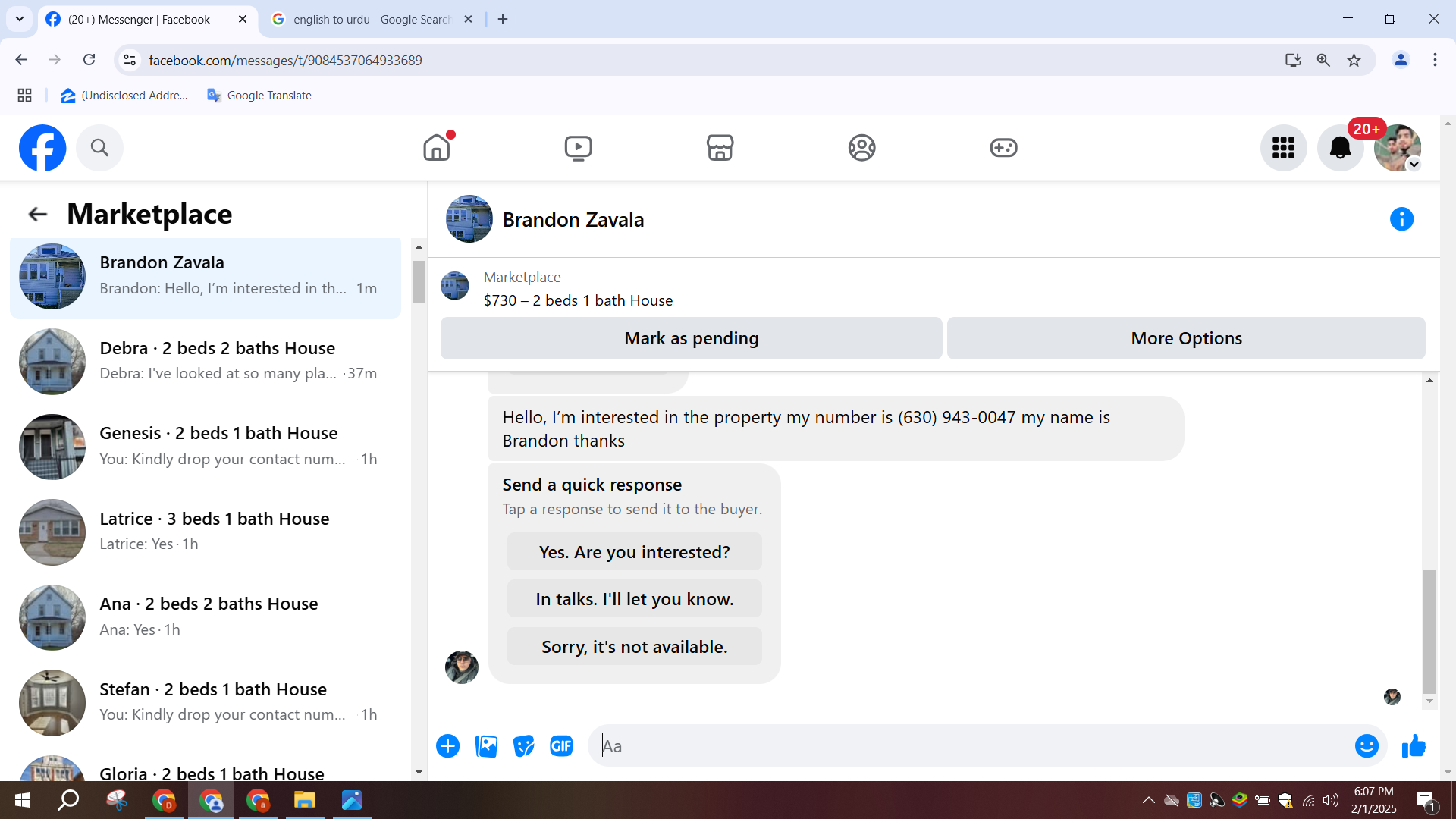Send a thumbs-up like
This screenshot has width=1456, height=819.
[1414, 746]
